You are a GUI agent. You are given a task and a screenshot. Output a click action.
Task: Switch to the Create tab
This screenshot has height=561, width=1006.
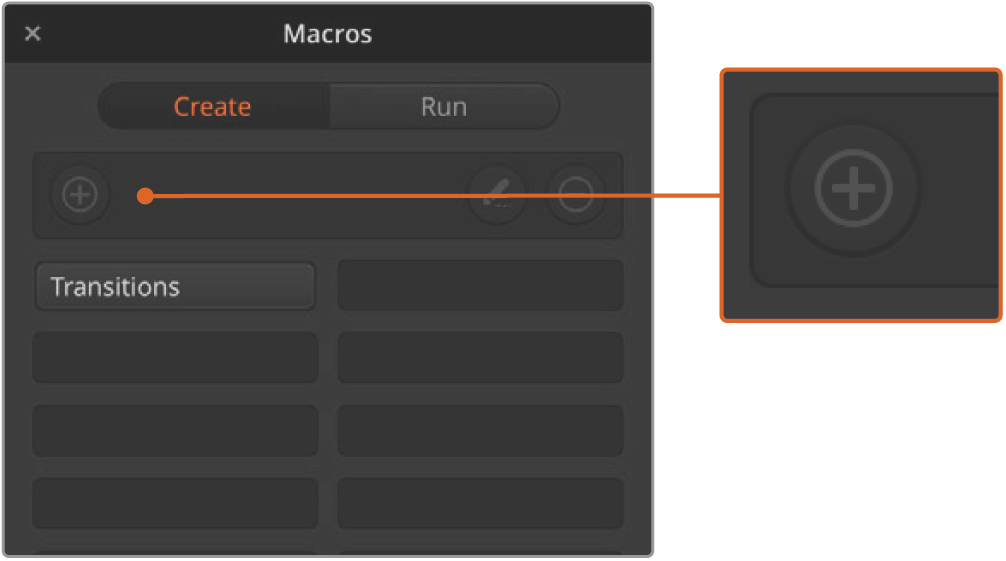pyautogui.click(x=212, y=107)
